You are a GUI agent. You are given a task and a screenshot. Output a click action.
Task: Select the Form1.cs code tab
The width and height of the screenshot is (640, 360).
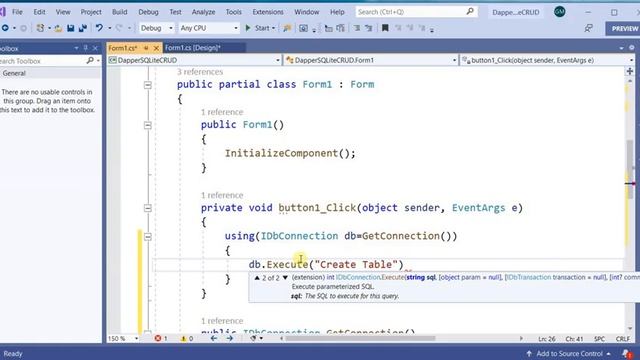coord(123,48)
